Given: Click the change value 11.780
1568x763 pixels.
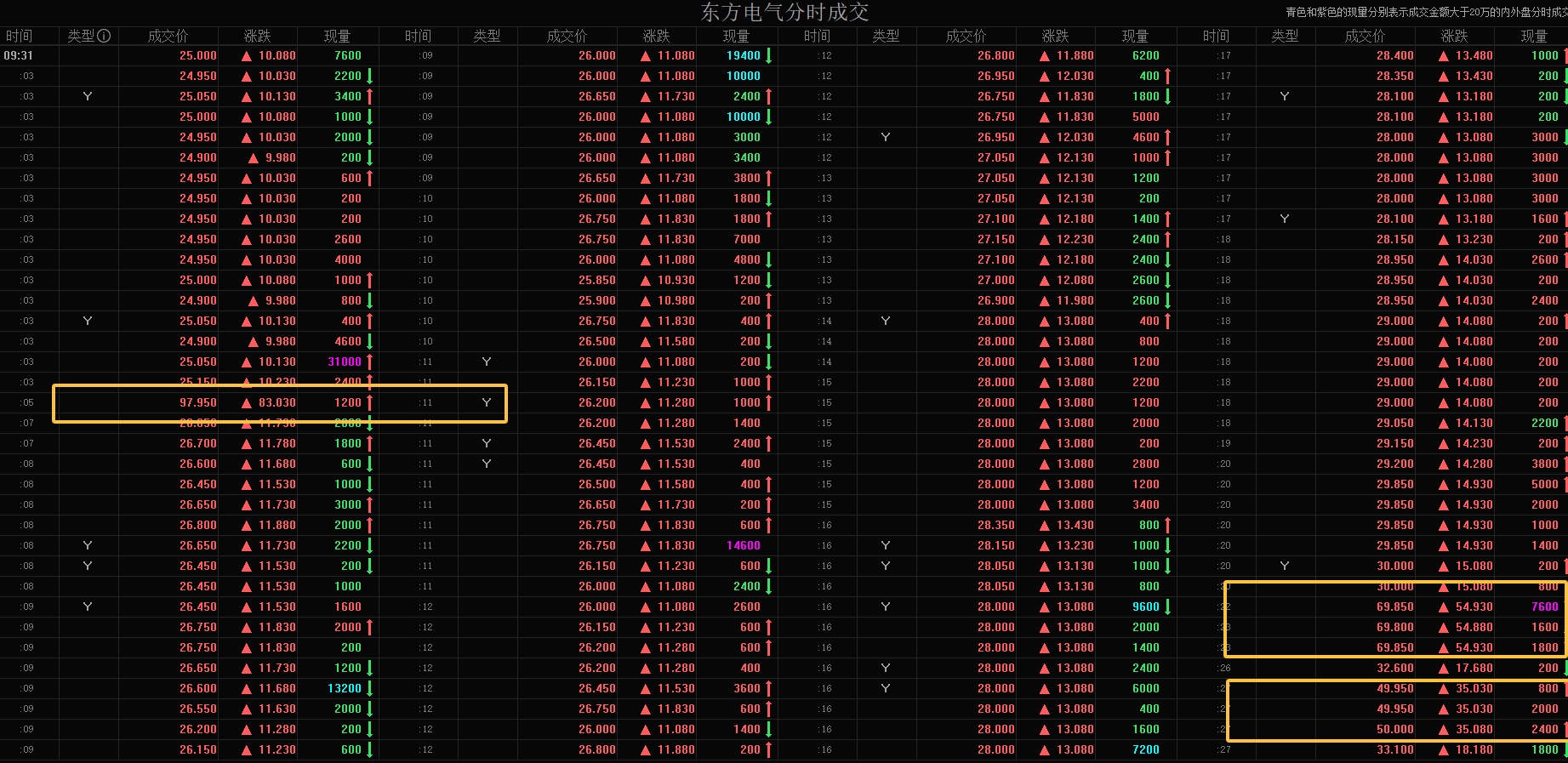Looking at the screenshot, I should (x=277, y=443).
